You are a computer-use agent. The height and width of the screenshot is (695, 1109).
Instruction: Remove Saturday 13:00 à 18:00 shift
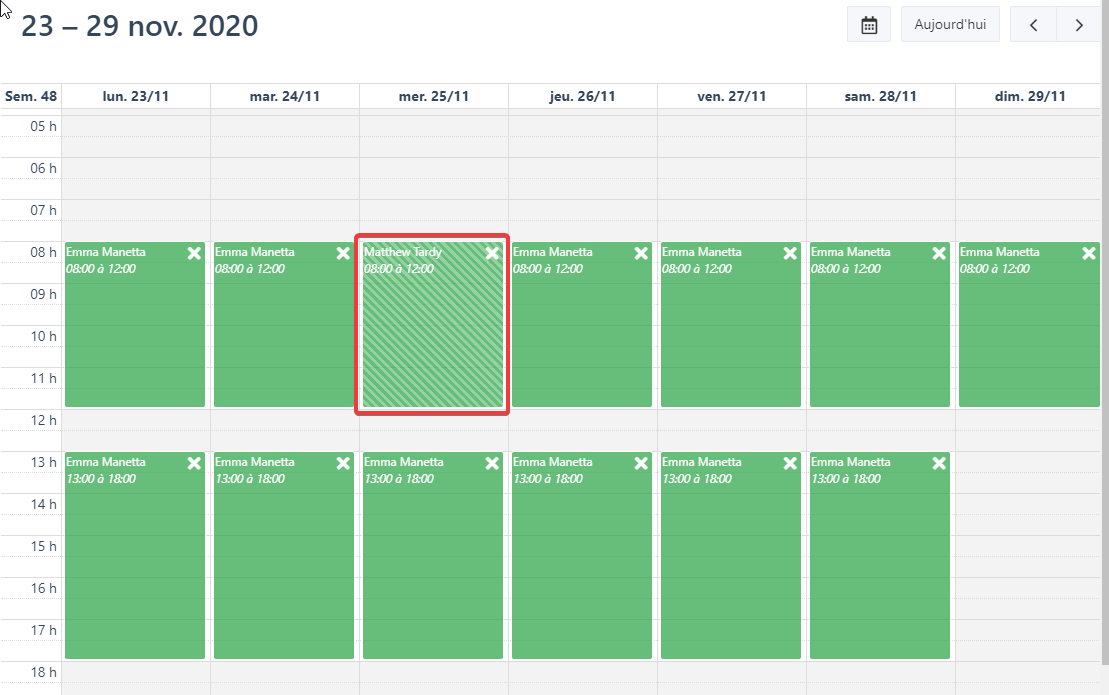tap(939, 464)
